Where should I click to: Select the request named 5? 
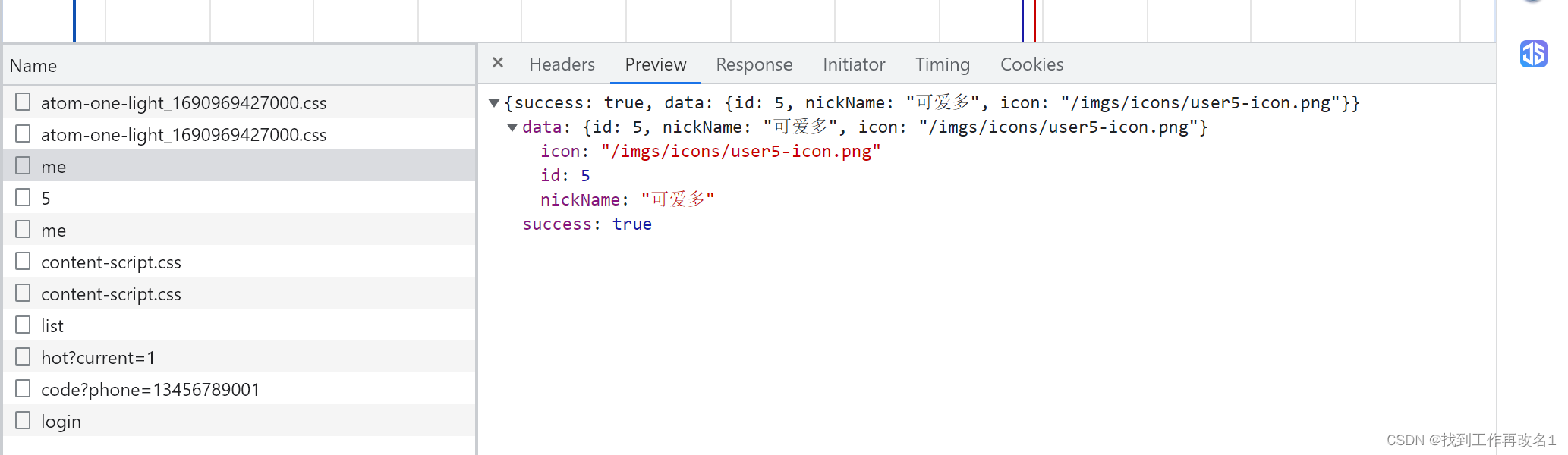tap(240, 197)
